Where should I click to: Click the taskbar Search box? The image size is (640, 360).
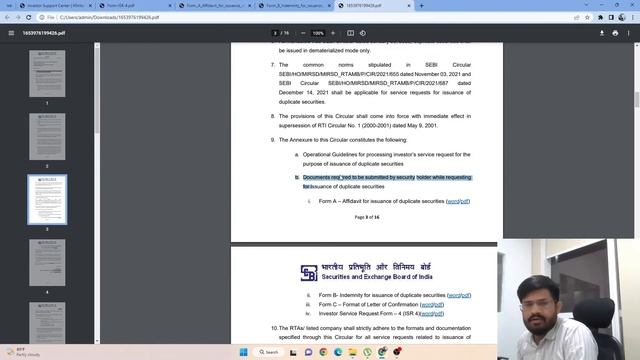coord(269,352)
